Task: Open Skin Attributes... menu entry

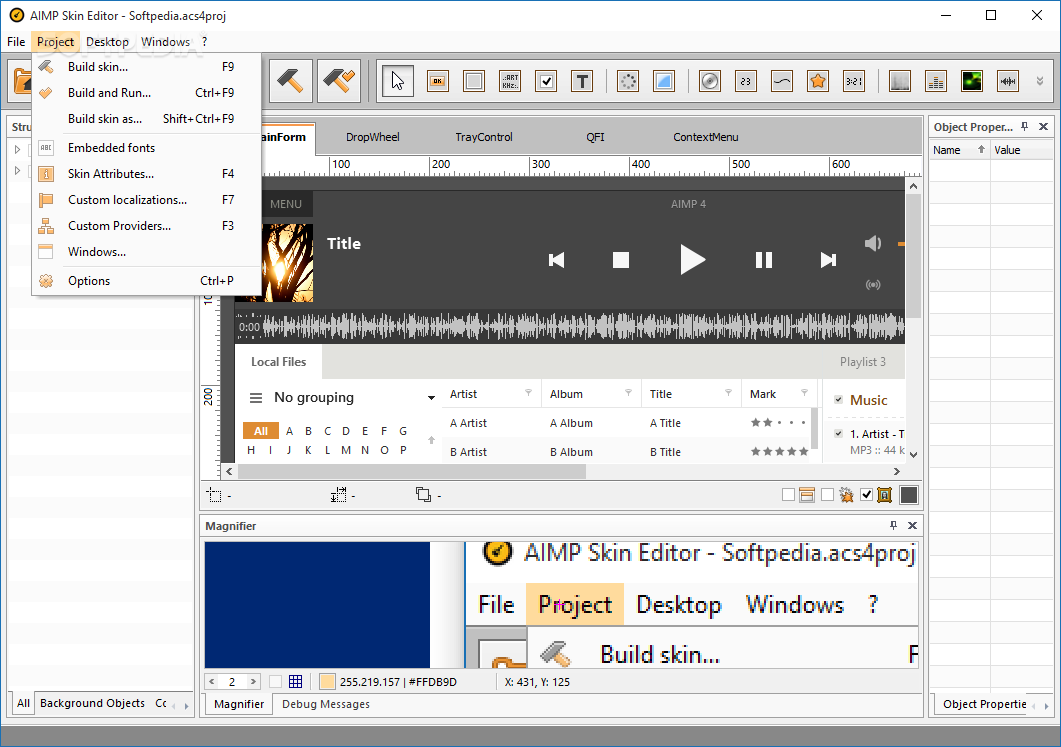Action: (146, 174)
